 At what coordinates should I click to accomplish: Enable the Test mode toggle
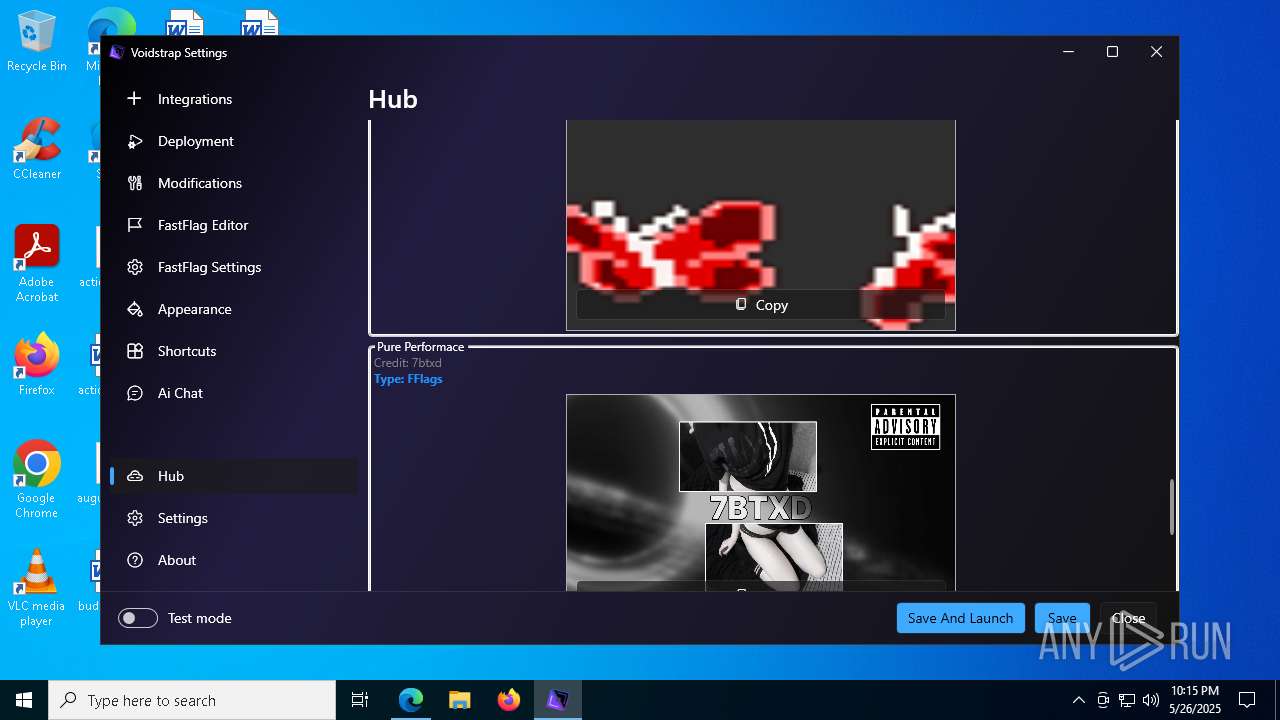coord(138,618)
